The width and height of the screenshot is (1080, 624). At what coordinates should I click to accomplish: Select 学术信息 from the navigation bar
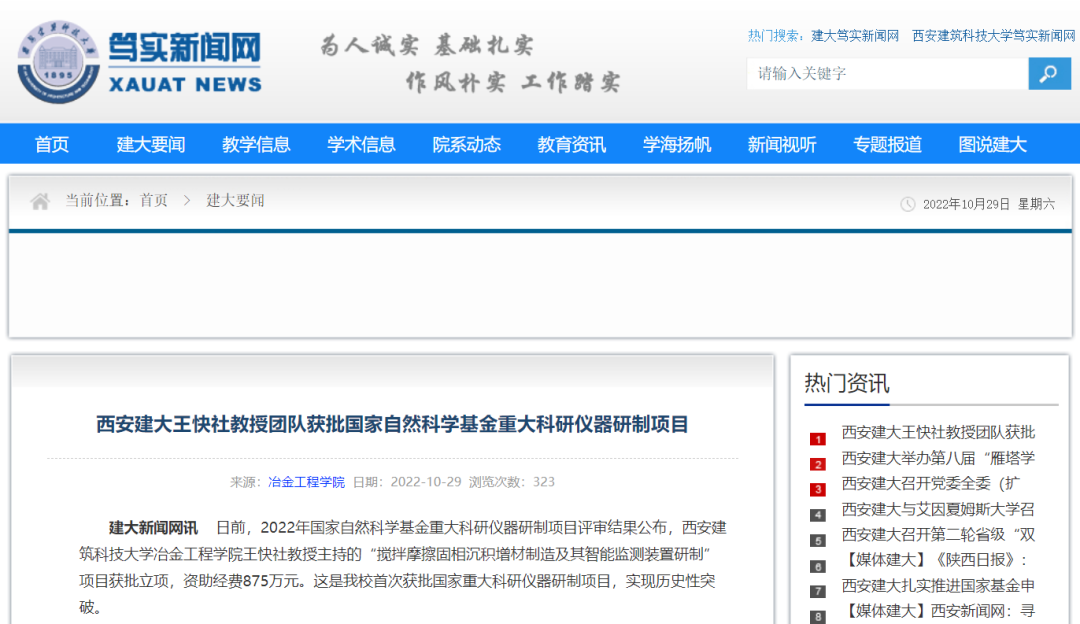point(361,144)
